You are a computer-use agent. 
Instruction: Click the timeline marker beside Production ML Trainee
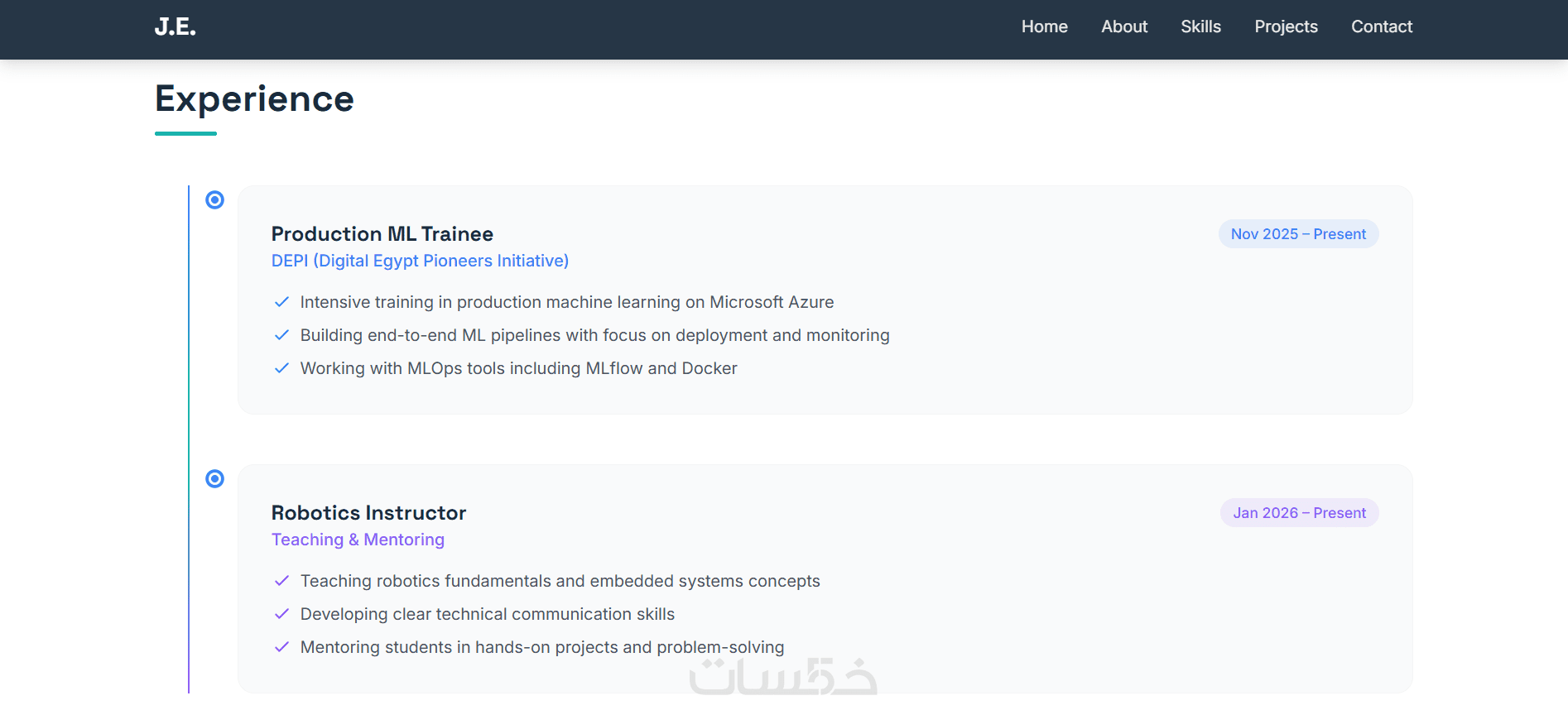(214, 200)
